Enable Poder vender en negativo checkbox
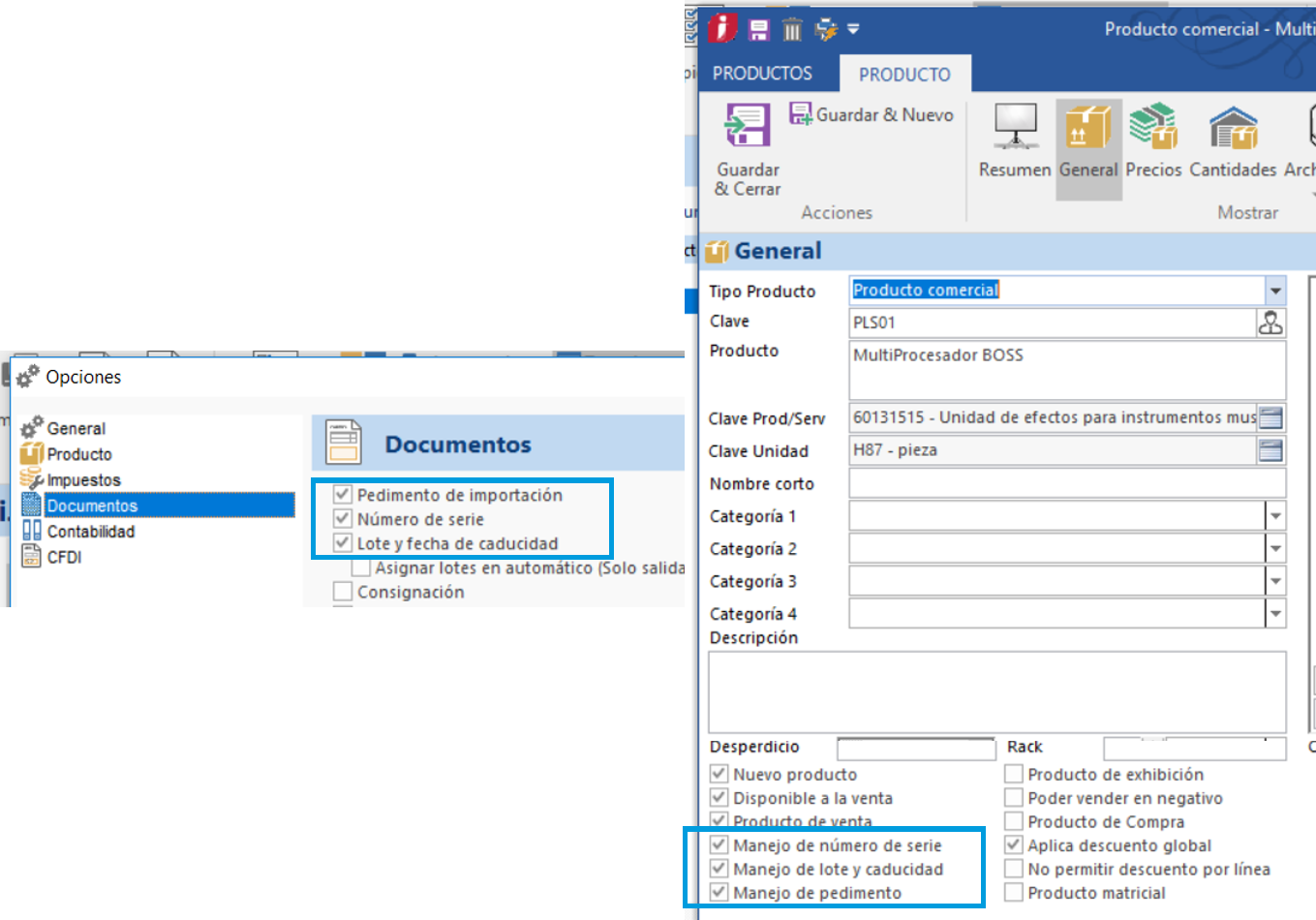1316x920 pixels. [1014, 798]
